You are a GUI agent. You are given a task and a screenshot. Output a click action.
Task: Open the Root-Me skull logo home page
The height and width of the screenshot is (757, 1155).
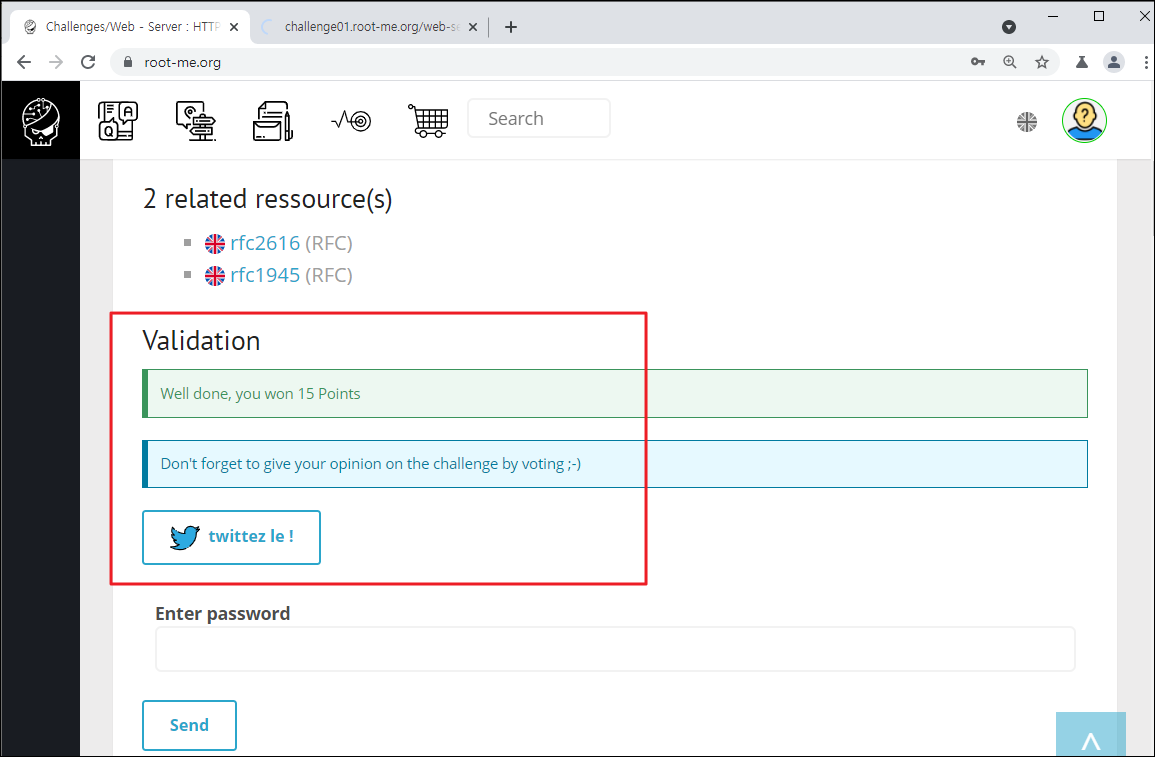[x=41, y=121]
